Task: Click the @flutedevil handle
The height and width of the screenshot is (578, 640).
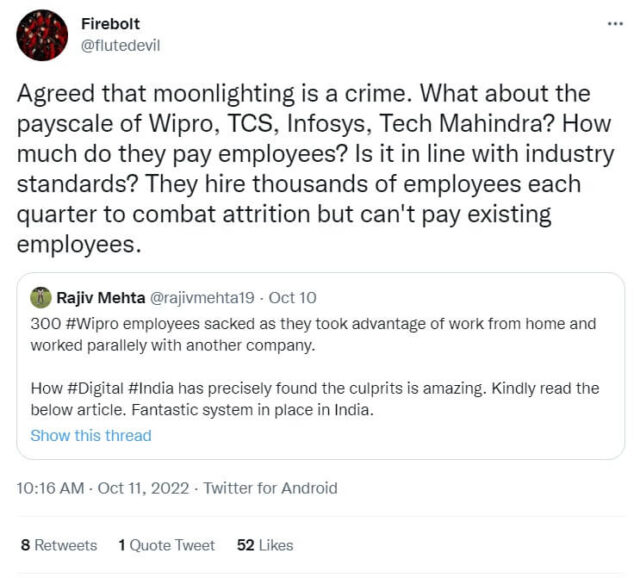Action: [x=120, y=44]
